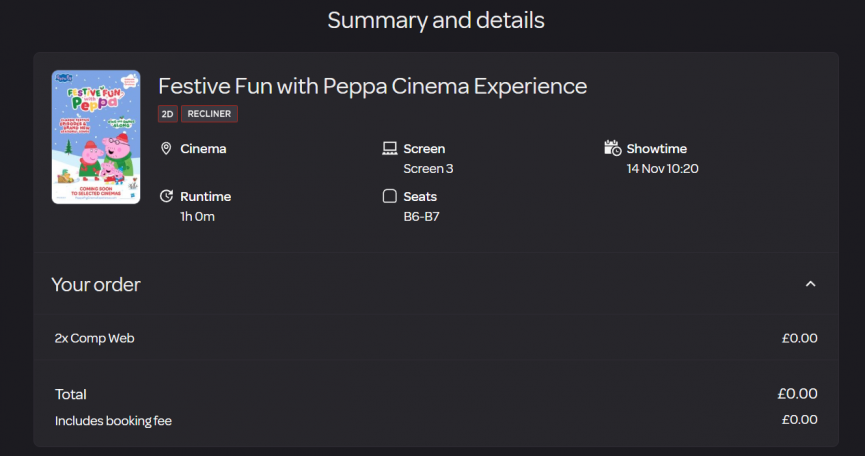
Task: Select the Screen 3 value
Action: [x=428, y=169]
